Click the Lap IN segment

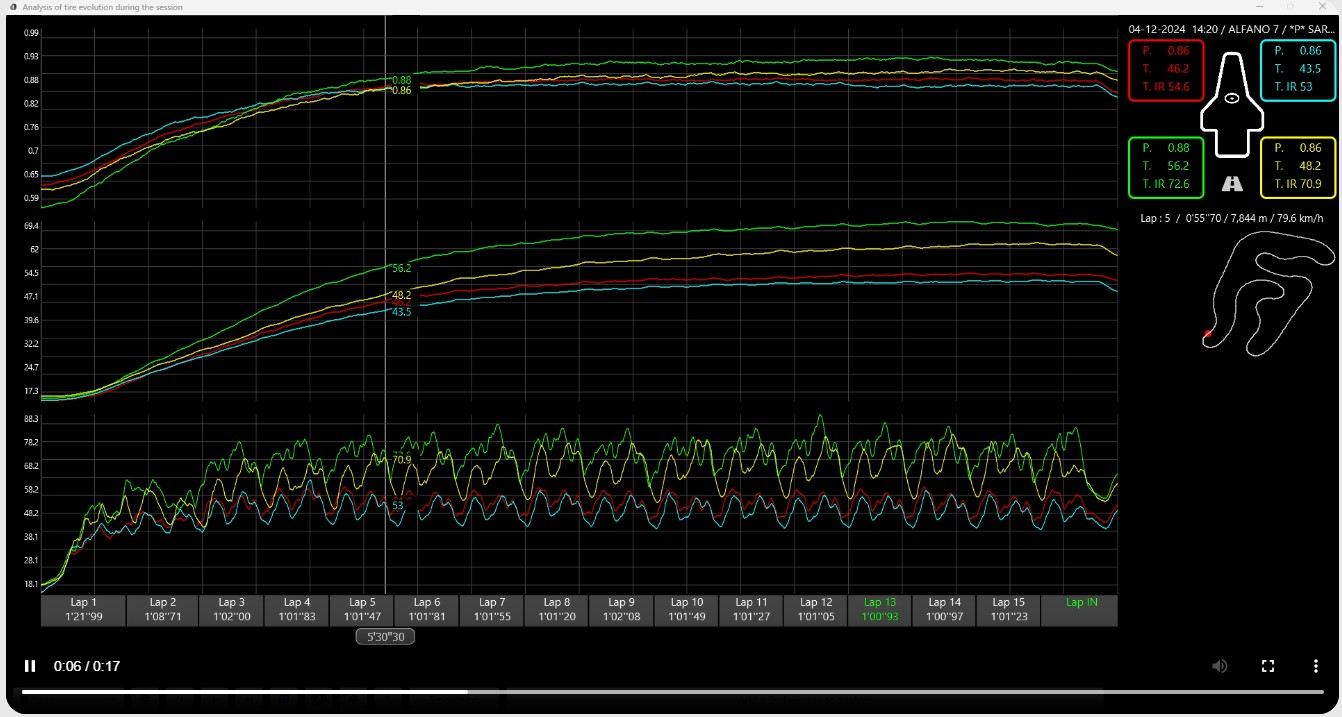(1080, 610)
